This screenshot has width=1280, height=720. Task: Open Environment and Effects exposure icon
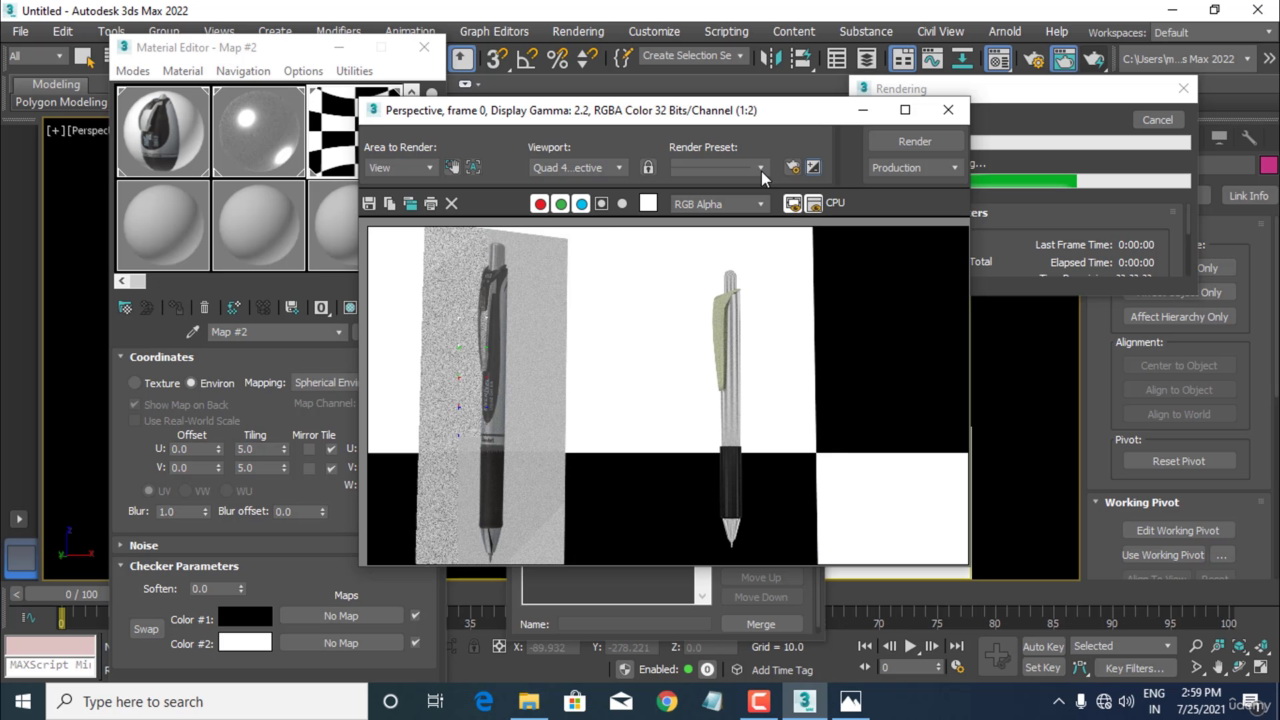[x=813, y=168]
